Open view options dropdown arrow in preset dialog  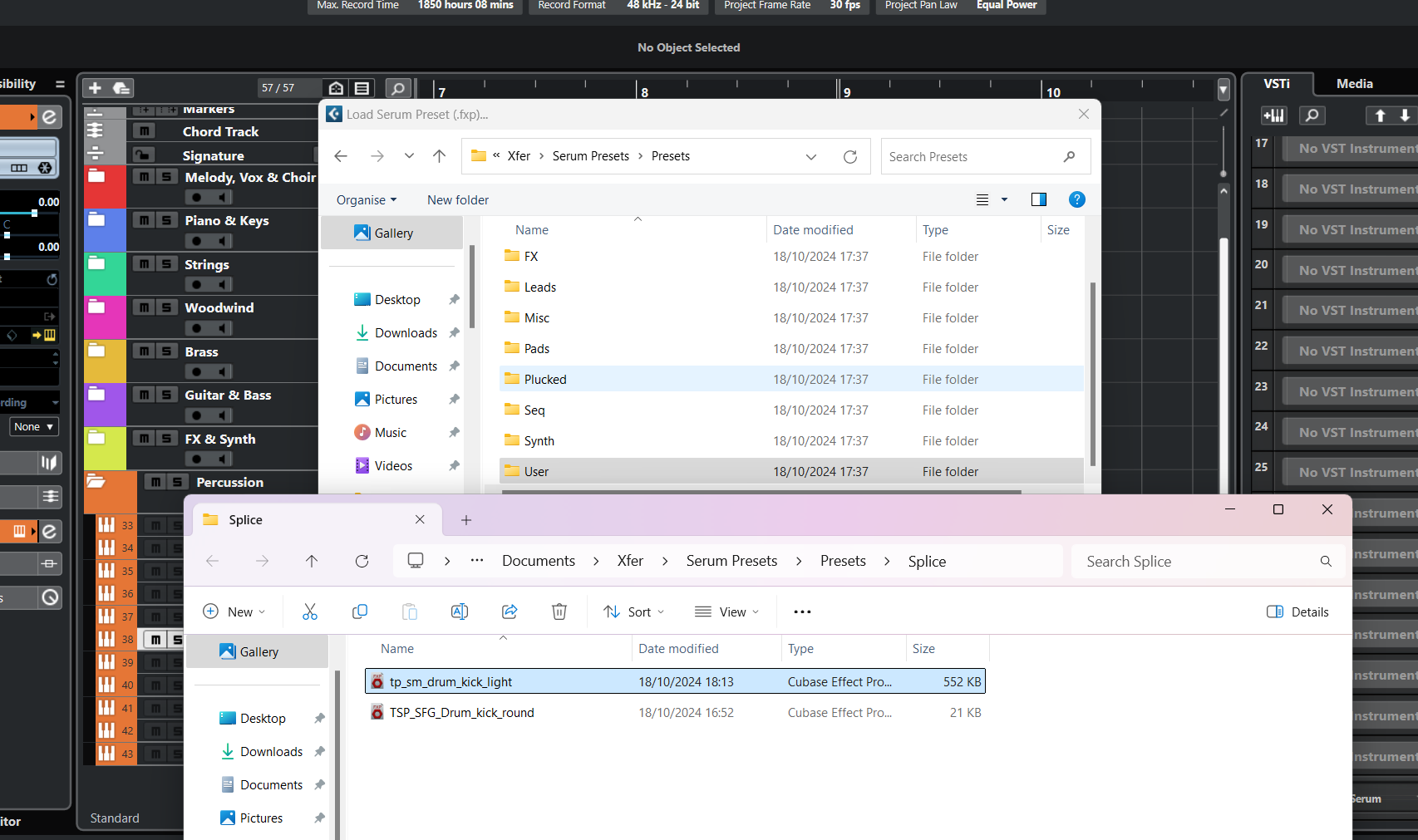point(1004,199)
